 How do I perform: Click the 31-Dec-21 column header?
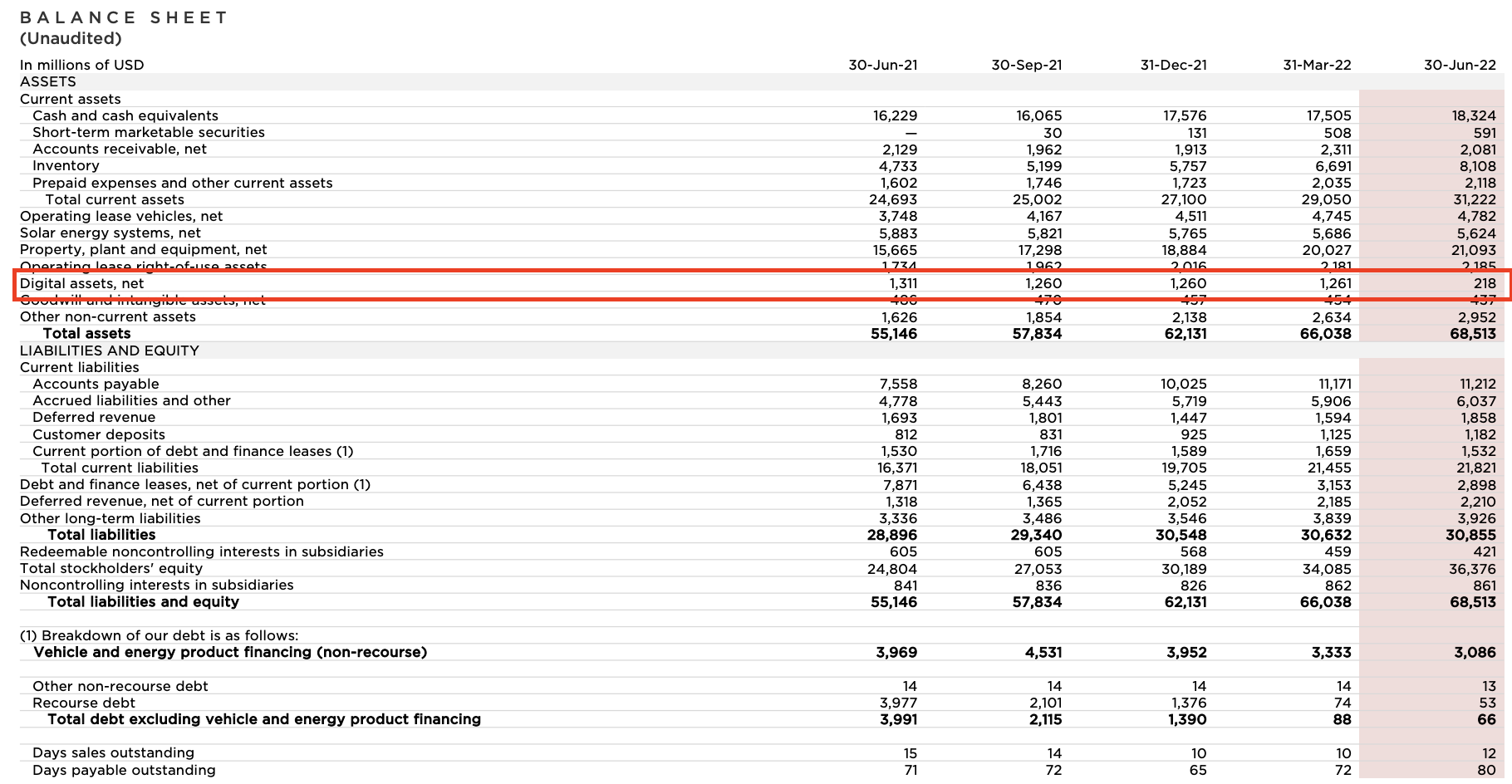click(x=1174, y=65)
